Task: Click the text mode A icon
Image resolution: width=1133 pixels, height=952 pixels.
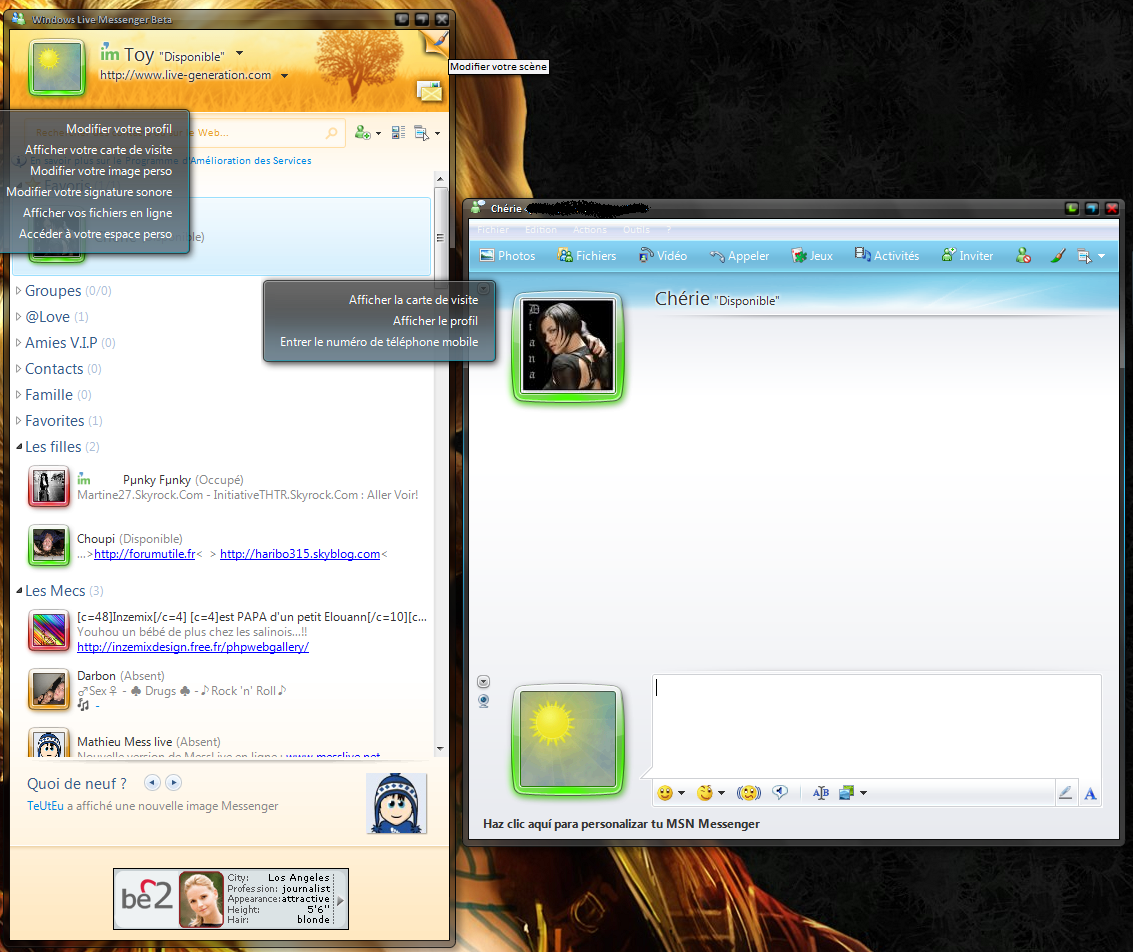Action: click(1090, 794)
